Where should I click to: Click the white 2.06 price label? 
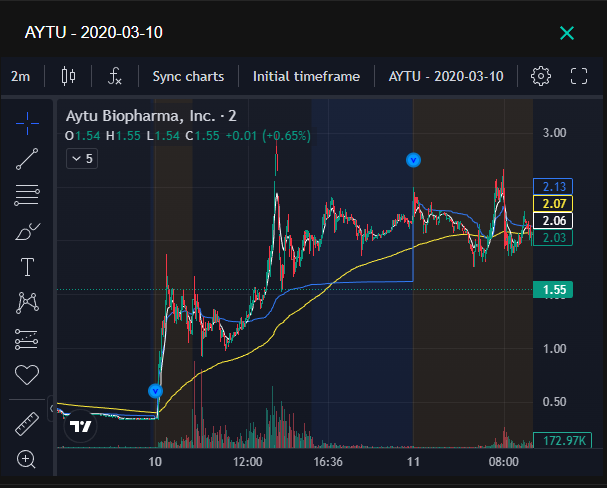click(x=553, y=221)
